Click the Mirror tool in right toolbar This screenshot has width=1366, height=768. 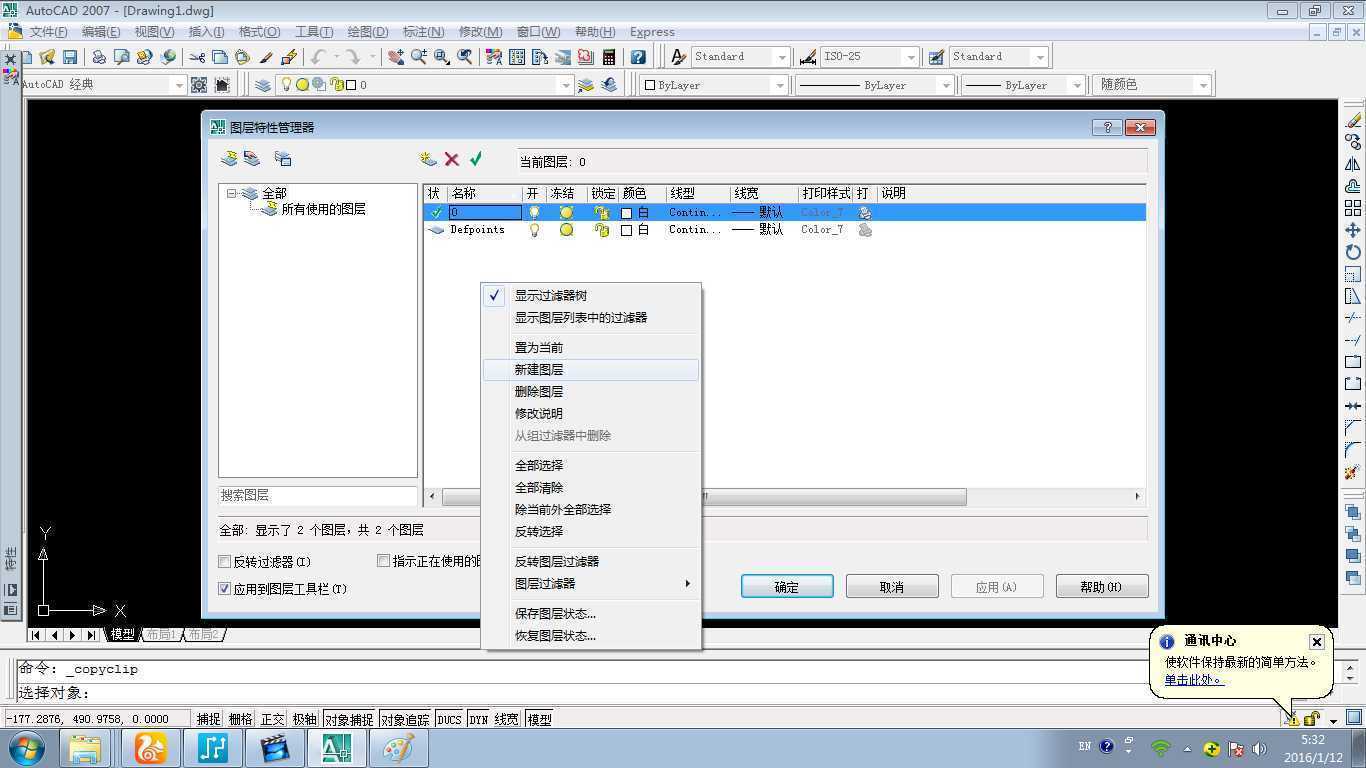pyautogui.click(x=1353, y=164)
